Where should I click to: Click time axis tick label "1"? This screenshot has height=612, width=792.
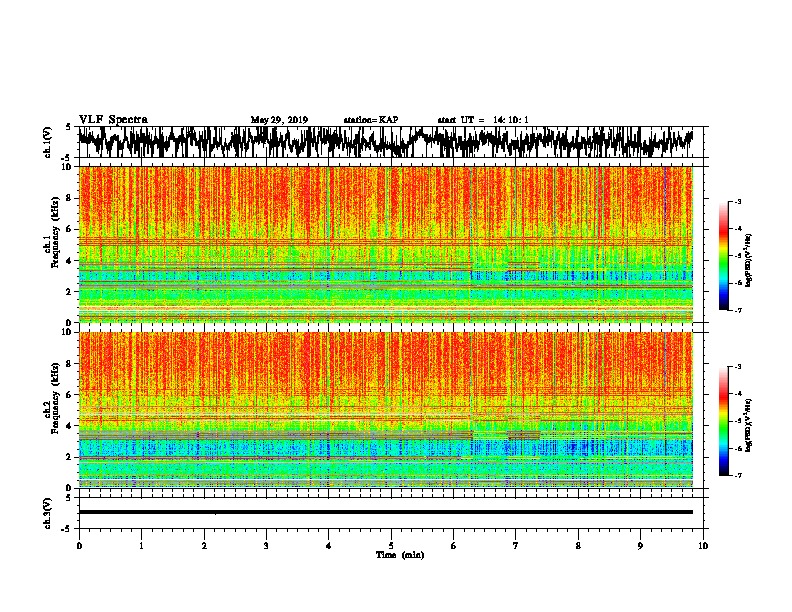point(142,546)
